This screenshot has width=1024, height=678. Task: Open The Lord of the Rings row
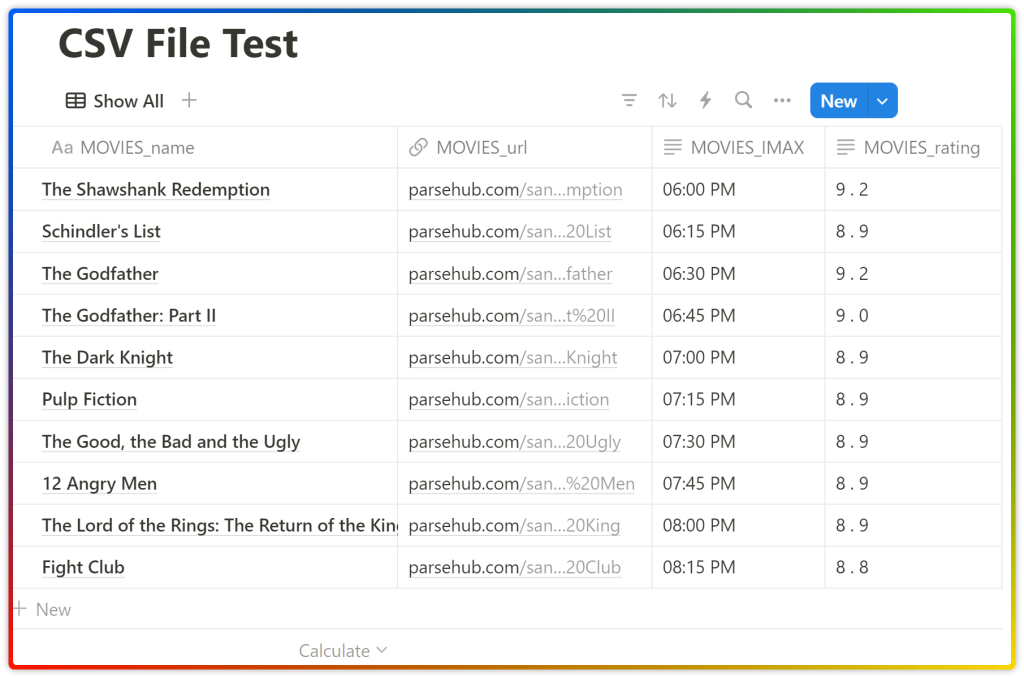click(219, 525)
